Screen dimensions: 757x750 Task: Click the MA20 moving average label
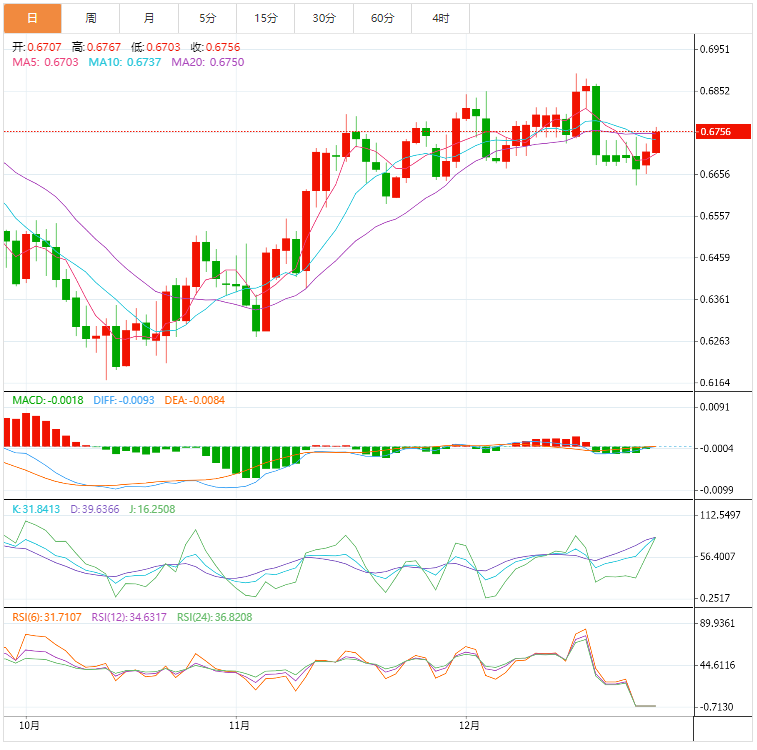pyautogui.click(x=208, y=62)
